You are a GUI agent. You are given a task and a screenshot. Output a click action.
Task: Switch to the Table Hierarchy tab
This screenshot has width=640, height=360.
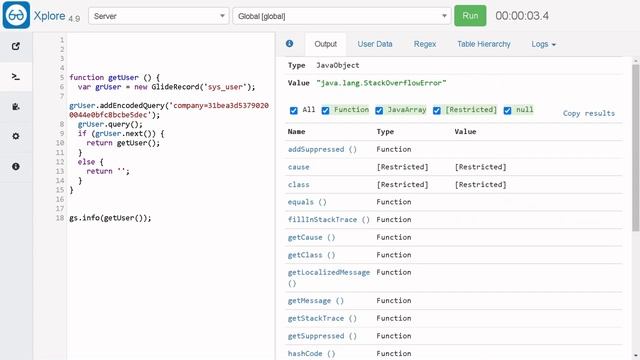click(484, 44)
